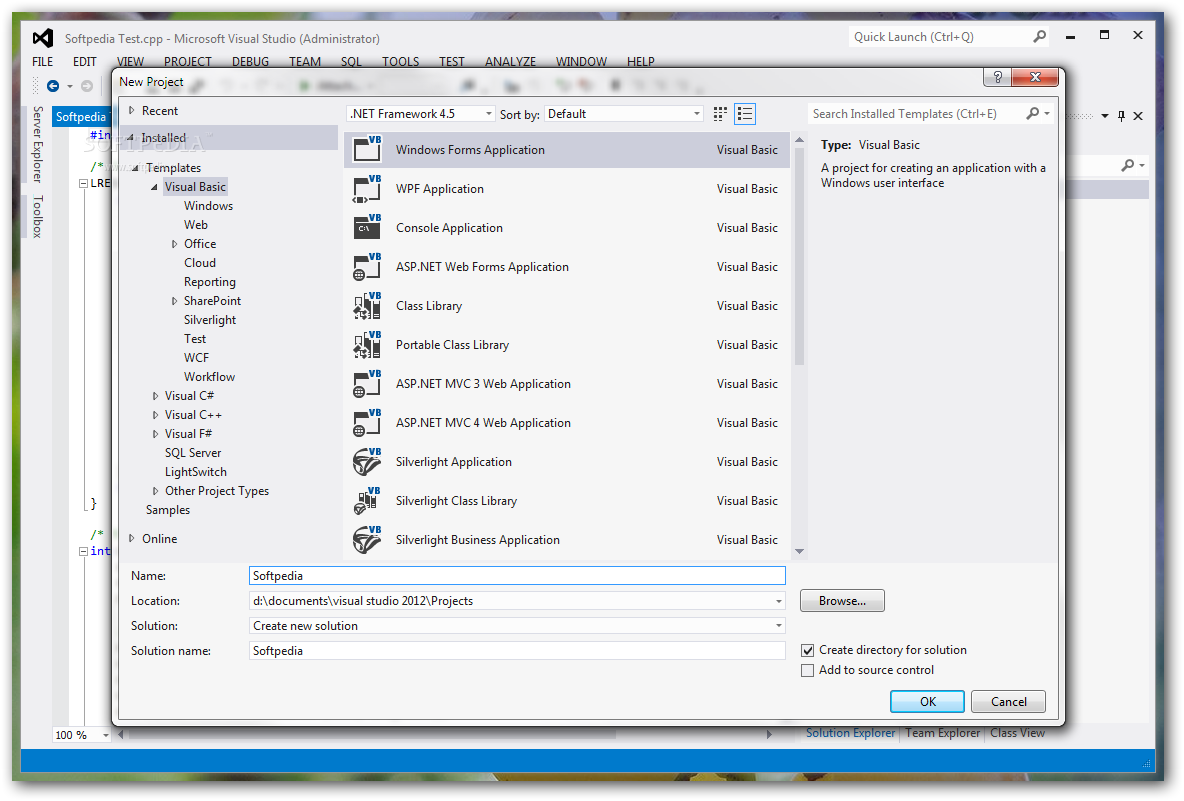
Task: Close the New Project dialog
Action: pos(1035,77)
